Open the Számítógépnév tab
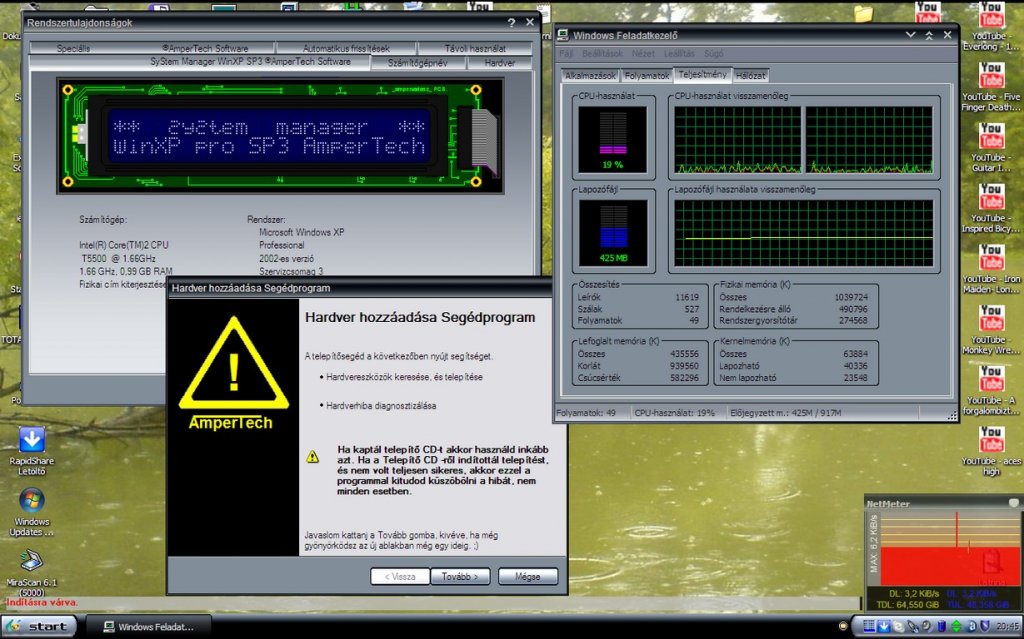This screenshot has height=639, width=1024. [x=418, y=63]
